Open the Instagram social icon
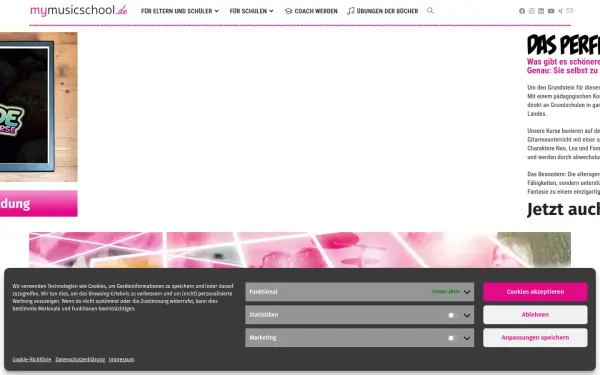This screenshot has width=600, height=375. coord(532,11)
